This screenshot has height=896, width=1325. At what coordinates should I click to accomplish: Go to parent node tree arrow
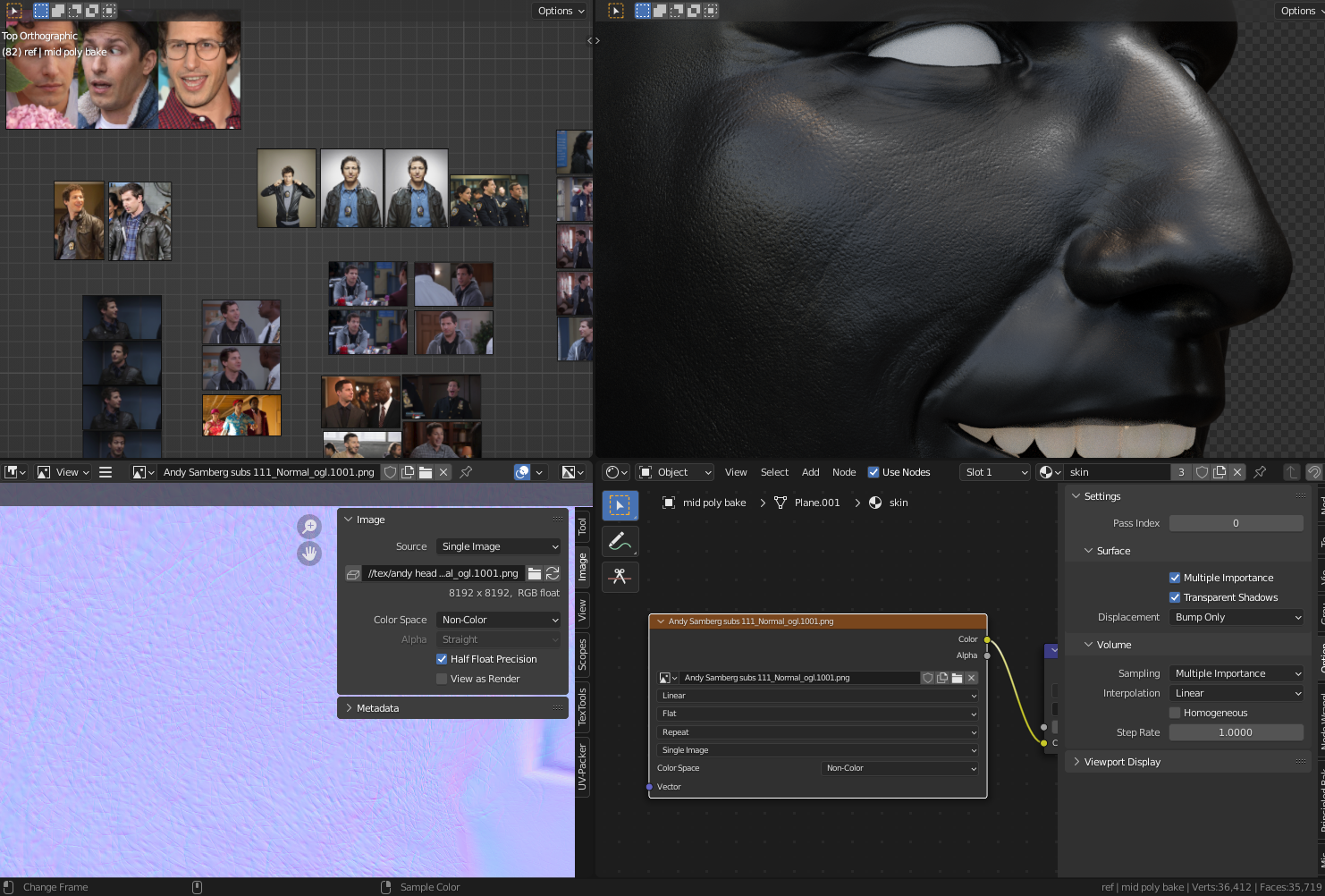pyautogui.click(x=1292, y=472)
